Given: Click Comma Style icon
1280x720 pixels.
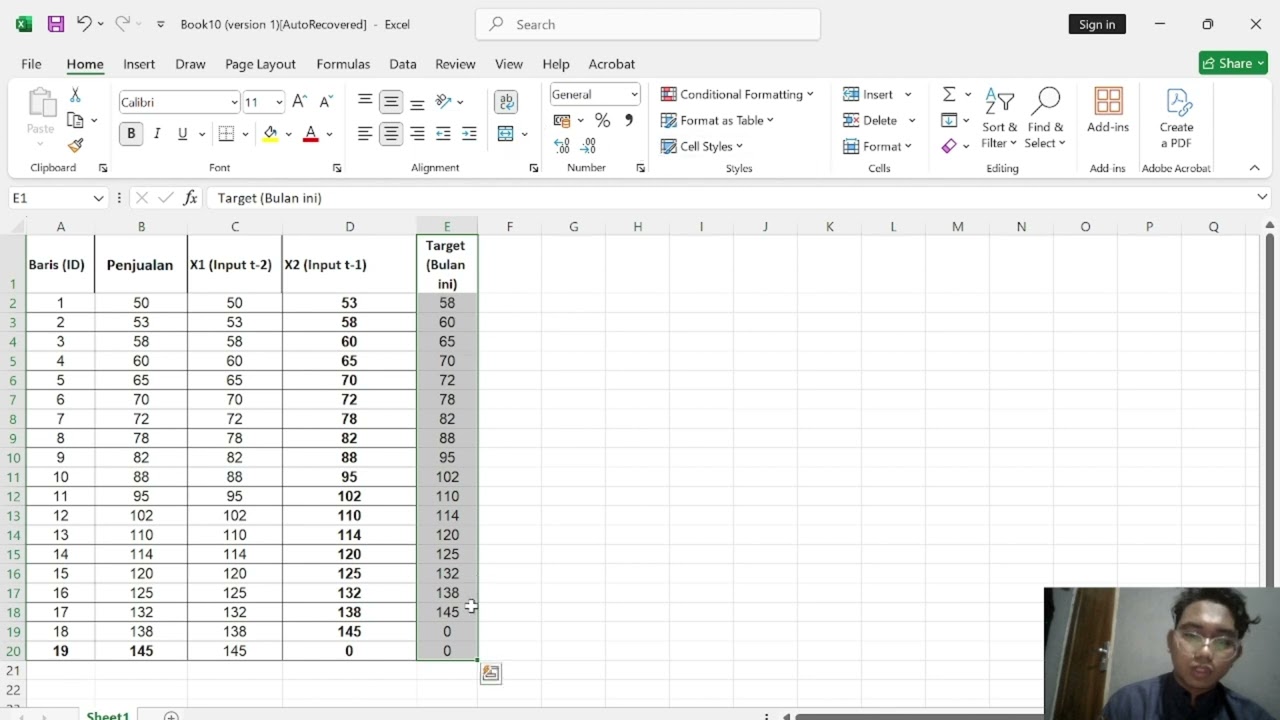Looking at the screenshot, I should click(629, 120).
